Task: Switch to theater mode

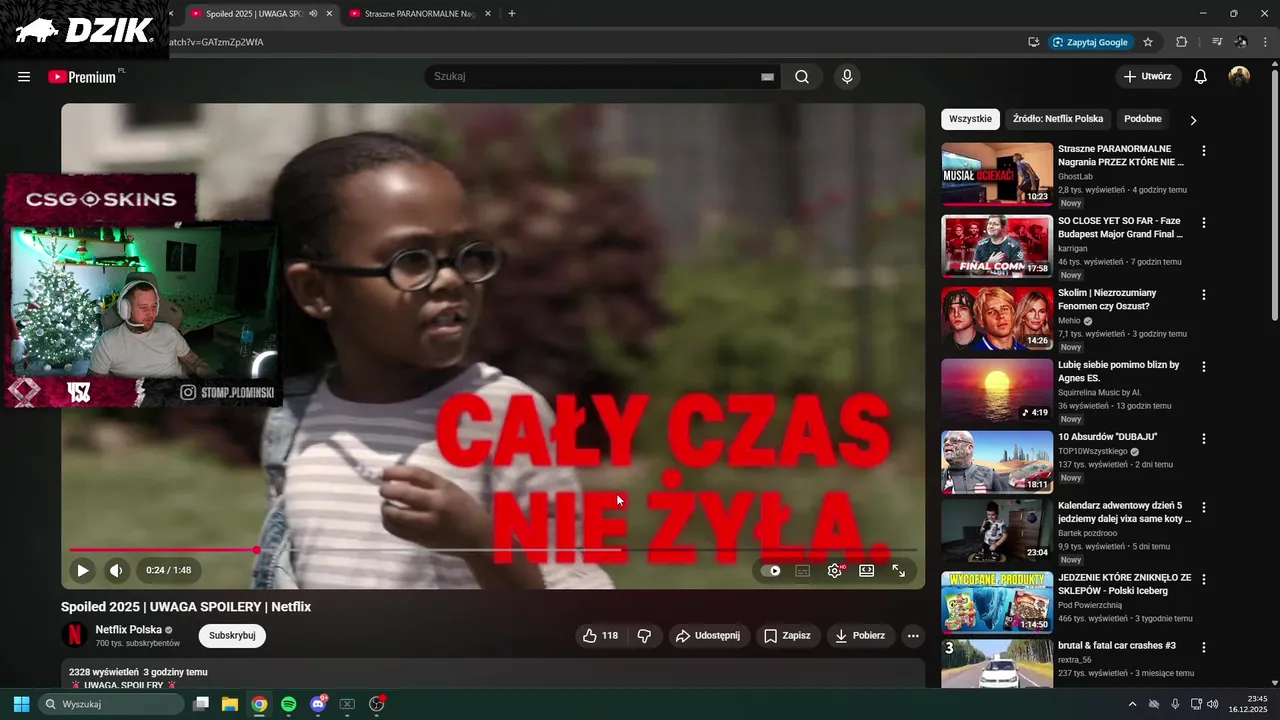Action: pos(867,571)
